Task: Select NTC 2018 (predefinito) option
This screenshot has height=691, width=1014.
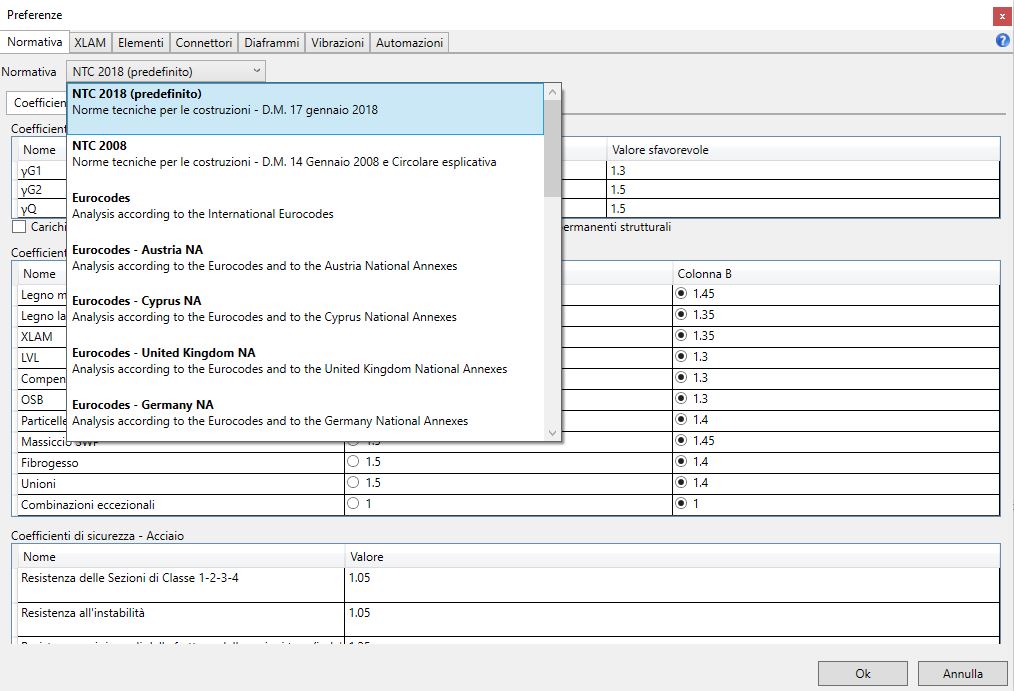Action: pyautogui.click(x=305, y=109)
